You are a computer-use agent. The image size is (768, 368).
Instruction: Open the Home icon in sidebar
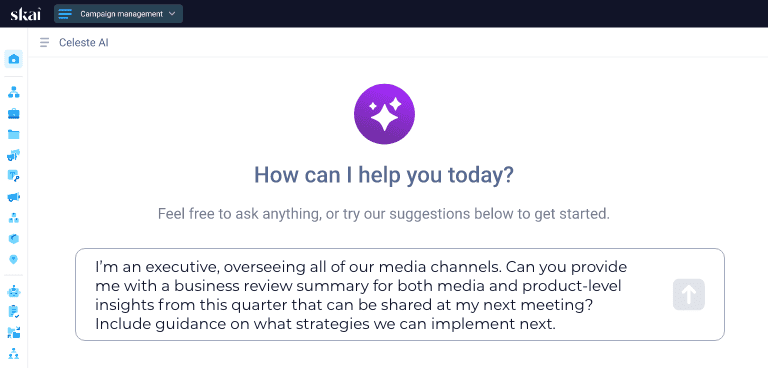click(14, 59)
